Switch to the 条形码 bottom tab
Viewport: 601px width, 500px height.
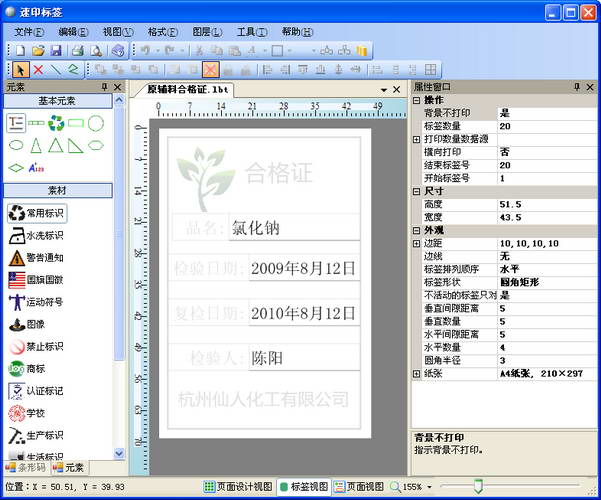[26, 467]
